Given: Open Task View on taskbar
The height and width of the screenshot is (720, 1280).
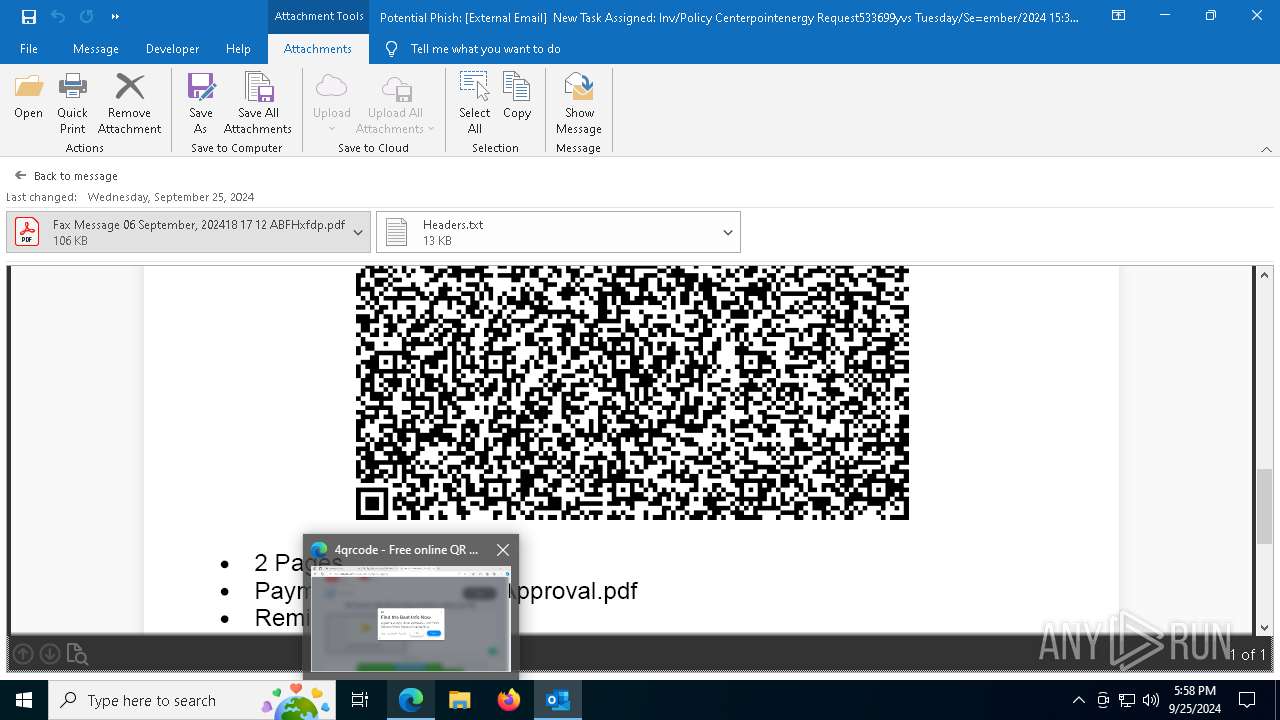Looking at the screenshot, I should [360, 700].
